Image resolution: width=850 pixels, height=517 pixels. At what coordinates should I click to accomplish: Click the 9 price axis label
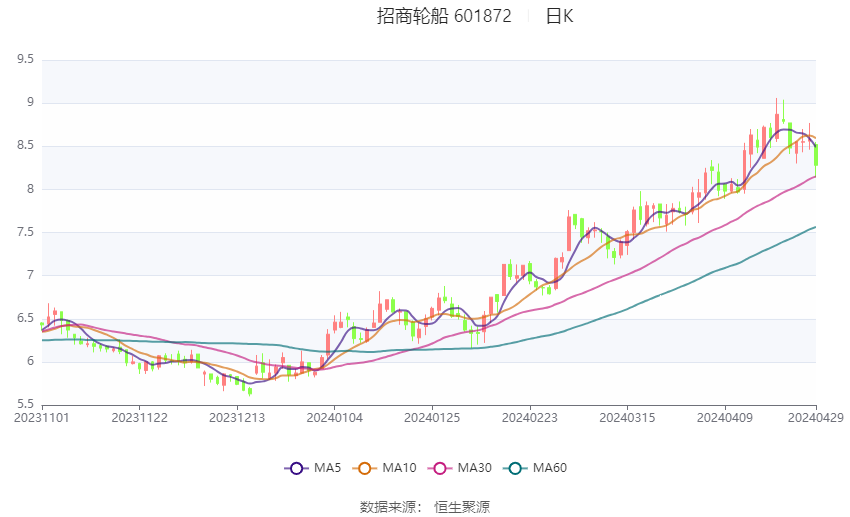click(30, 102)
